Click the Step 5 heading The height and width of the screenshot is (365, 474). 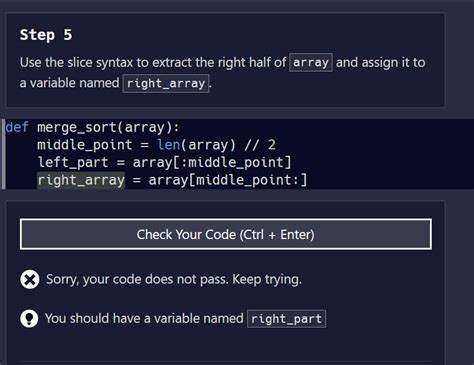click(46, 35)
